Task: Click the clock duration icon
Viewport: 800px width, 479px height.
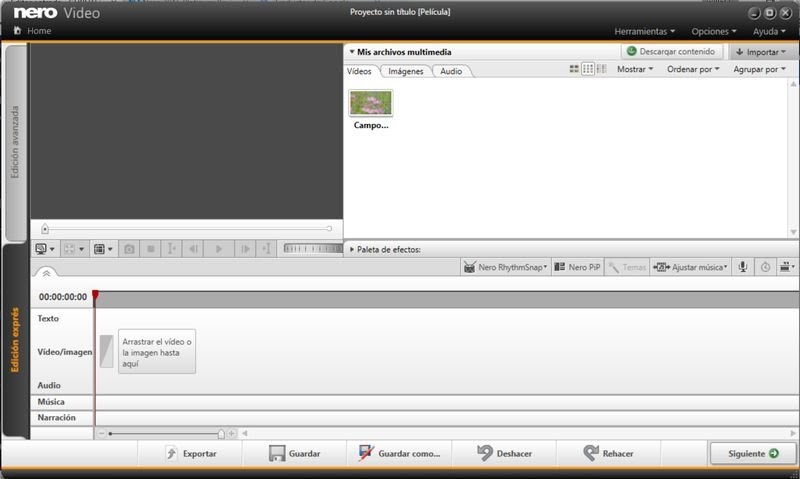Action: [765, 267]
